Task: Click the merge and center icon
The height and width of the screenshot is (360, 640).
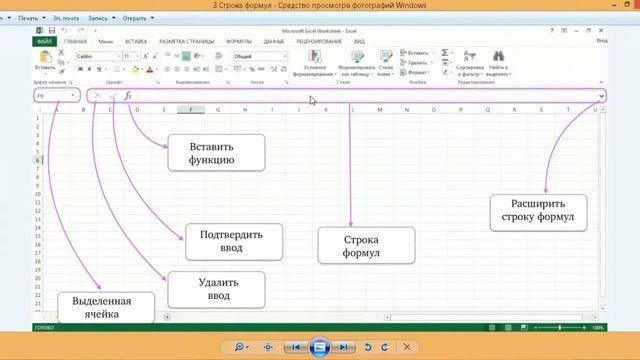Action: point(219,69)
